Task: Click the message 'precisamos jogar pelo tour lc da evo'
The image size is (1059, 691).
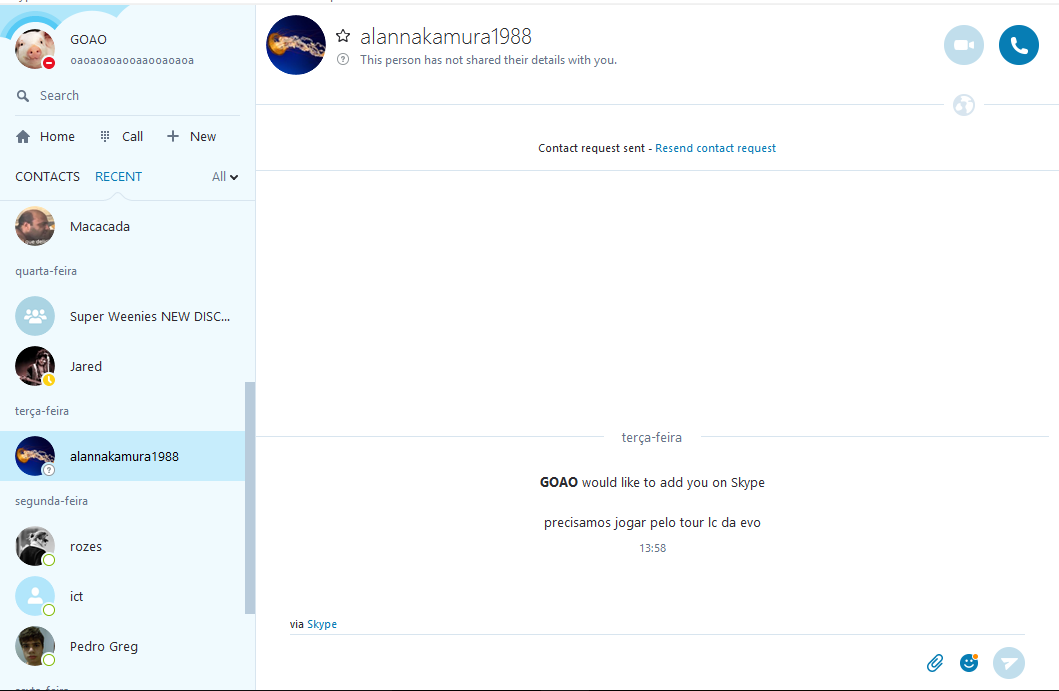Action: 652,523
